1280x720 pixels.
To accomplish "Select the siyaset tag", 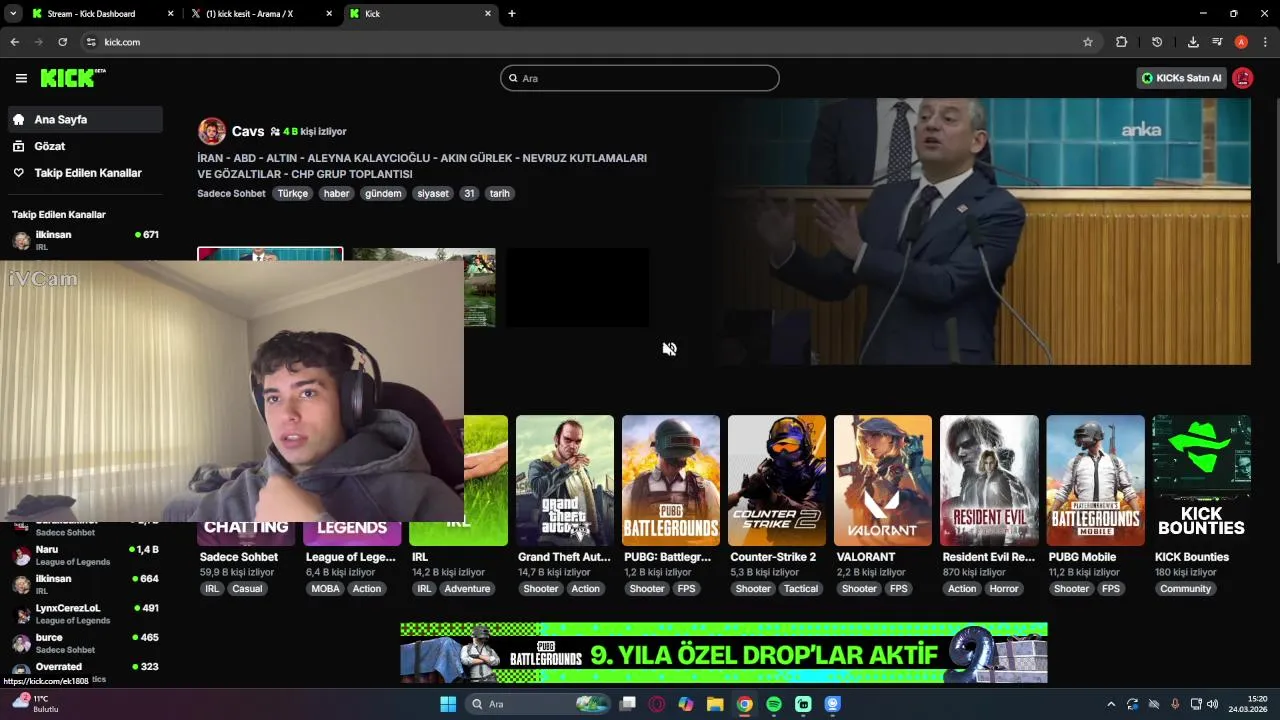I will point(433,193).
